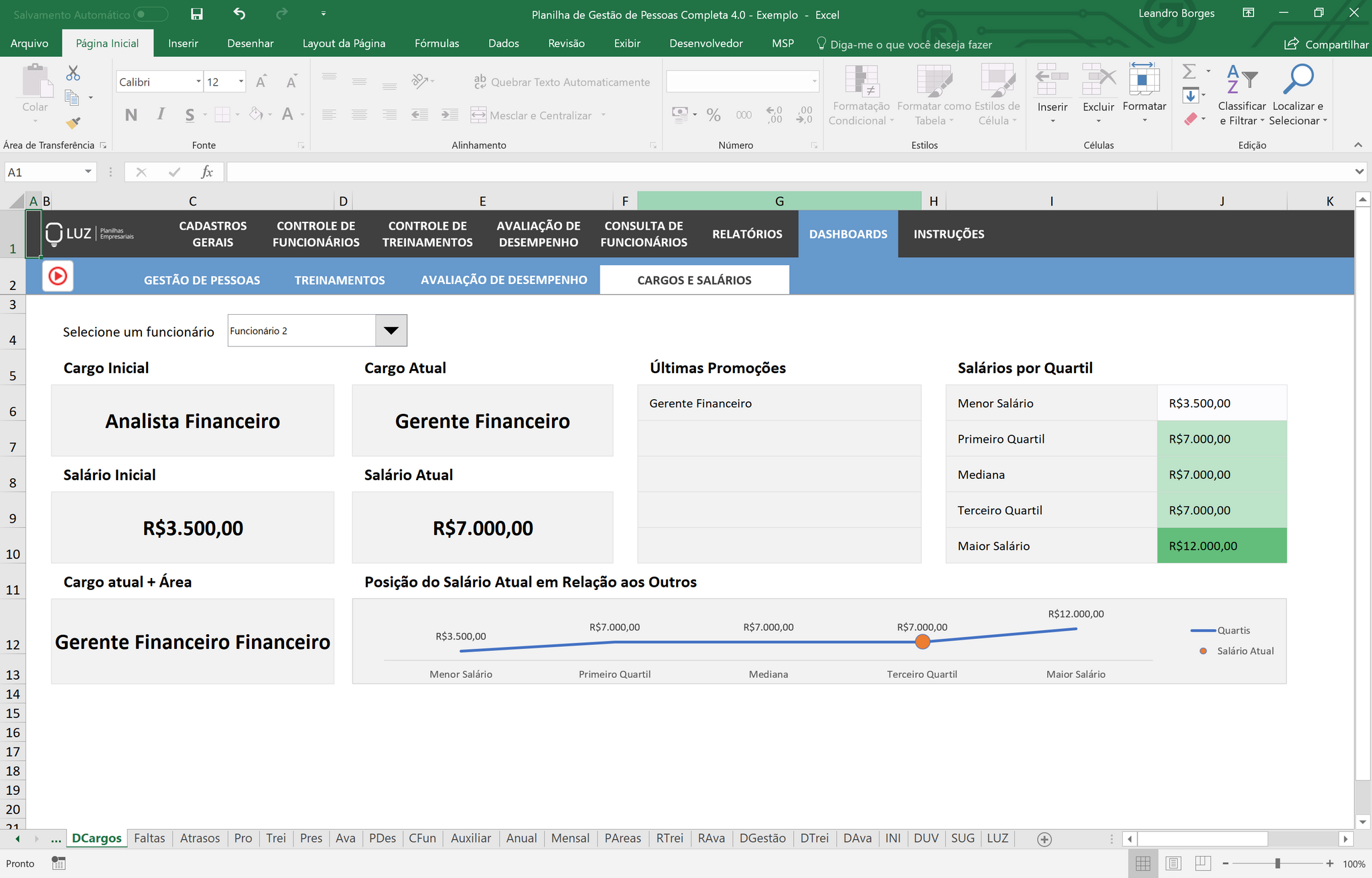Click the AutoSum sigma icon
This screenshot has height=878, width=1372.
(x=1189, y=71)
